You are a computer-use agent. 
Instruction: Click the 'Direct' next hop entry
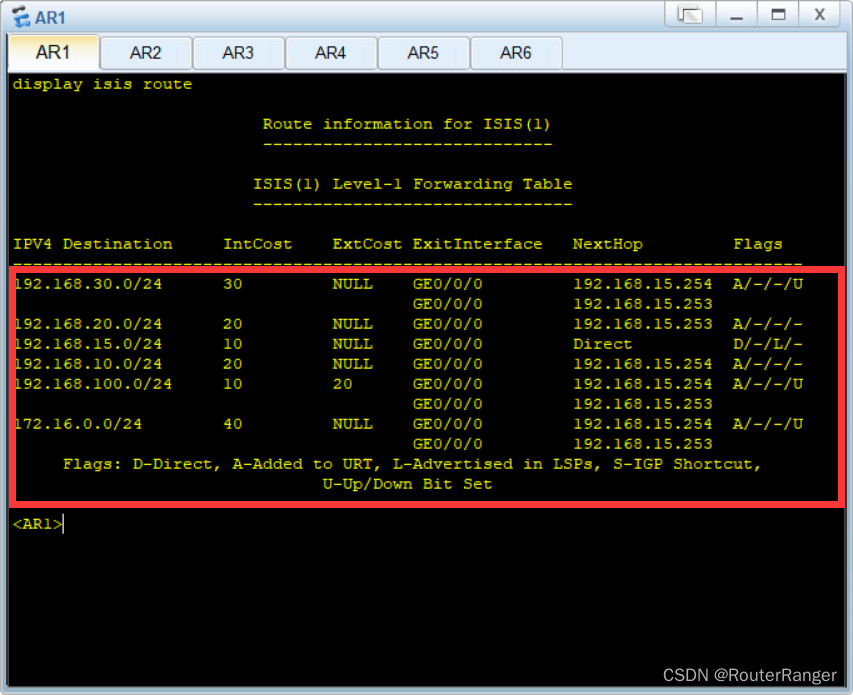point(603,344)
